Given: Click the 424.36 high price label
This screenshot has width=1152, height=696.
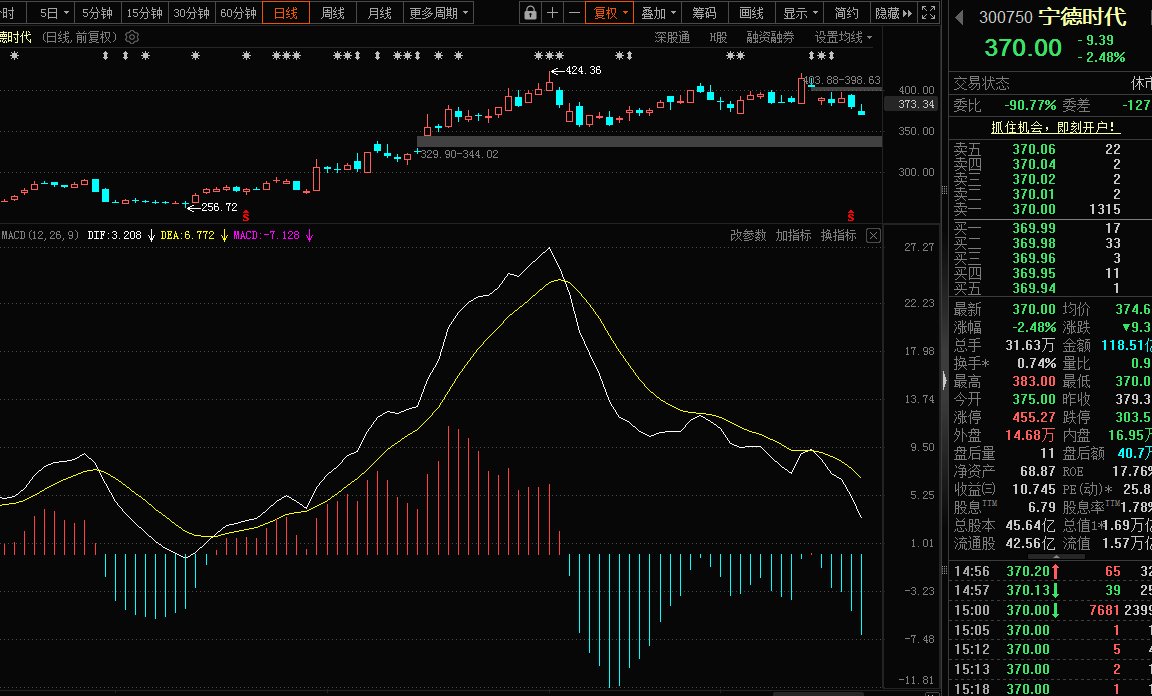Looking at the screenshot, I should (x=583, y=71).
